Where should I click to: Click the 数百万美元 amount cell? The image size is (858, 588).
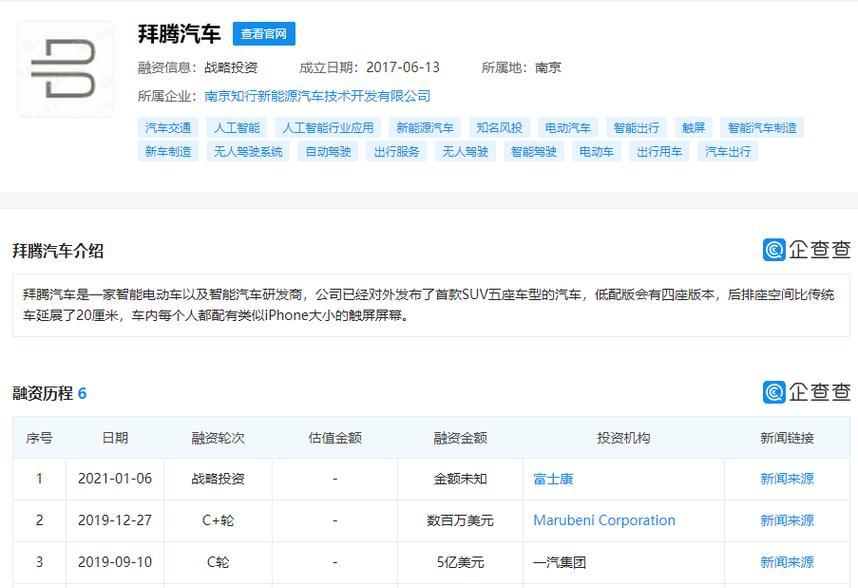(460, 520)
